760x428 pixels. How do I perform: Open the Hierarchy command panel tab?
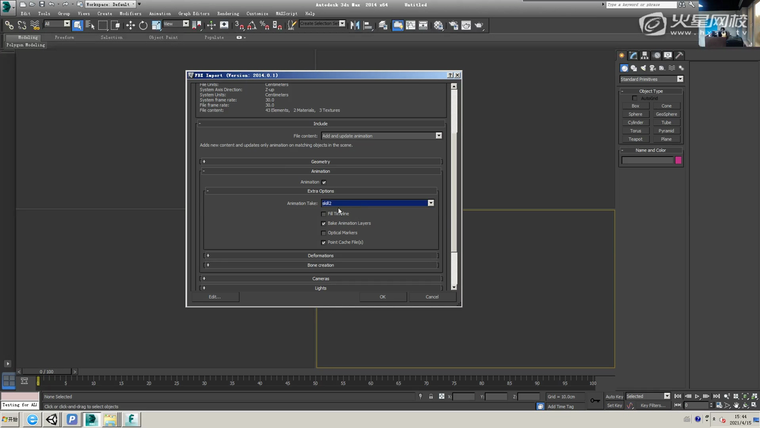tap(645, 56)
